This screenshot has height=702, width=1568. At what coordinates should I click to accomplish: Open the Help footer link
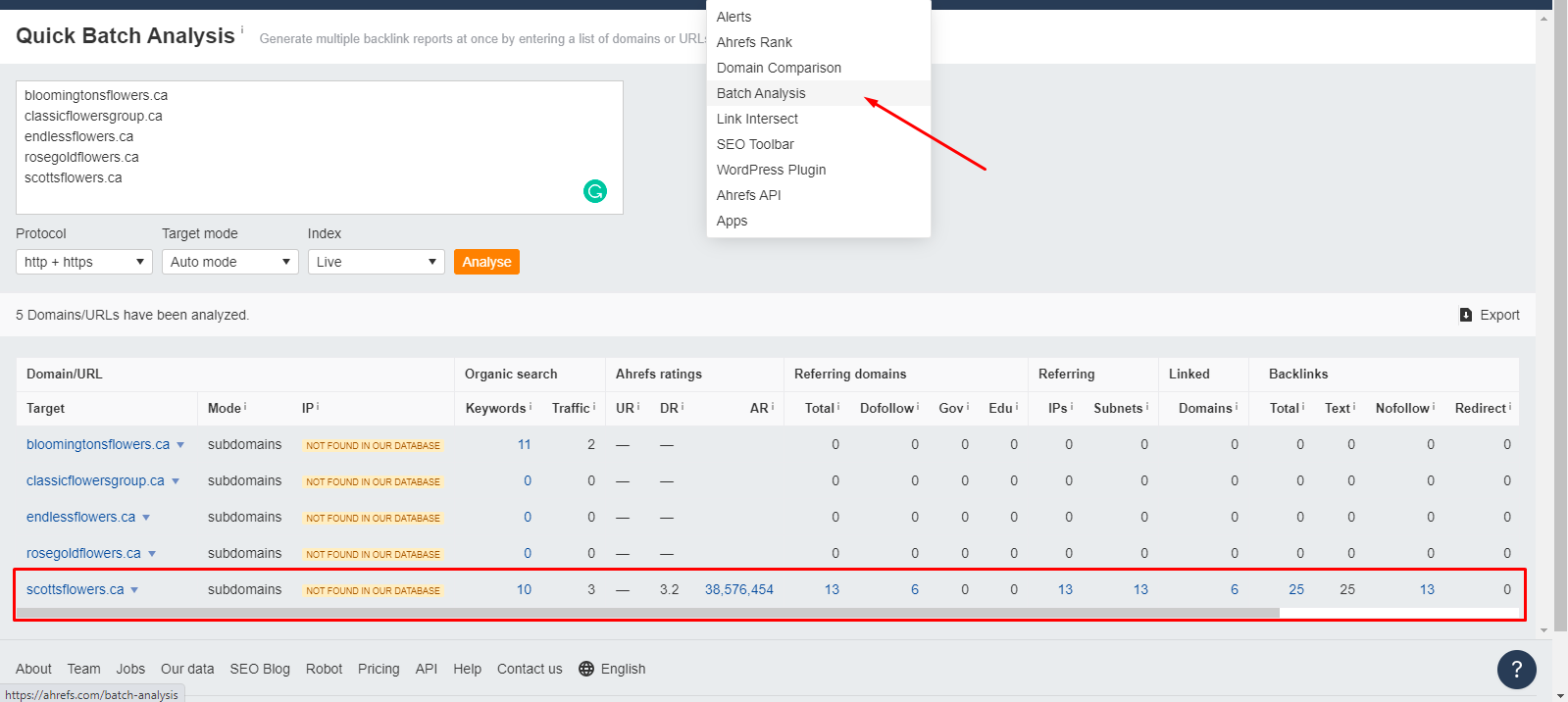[x=467, y=669]
